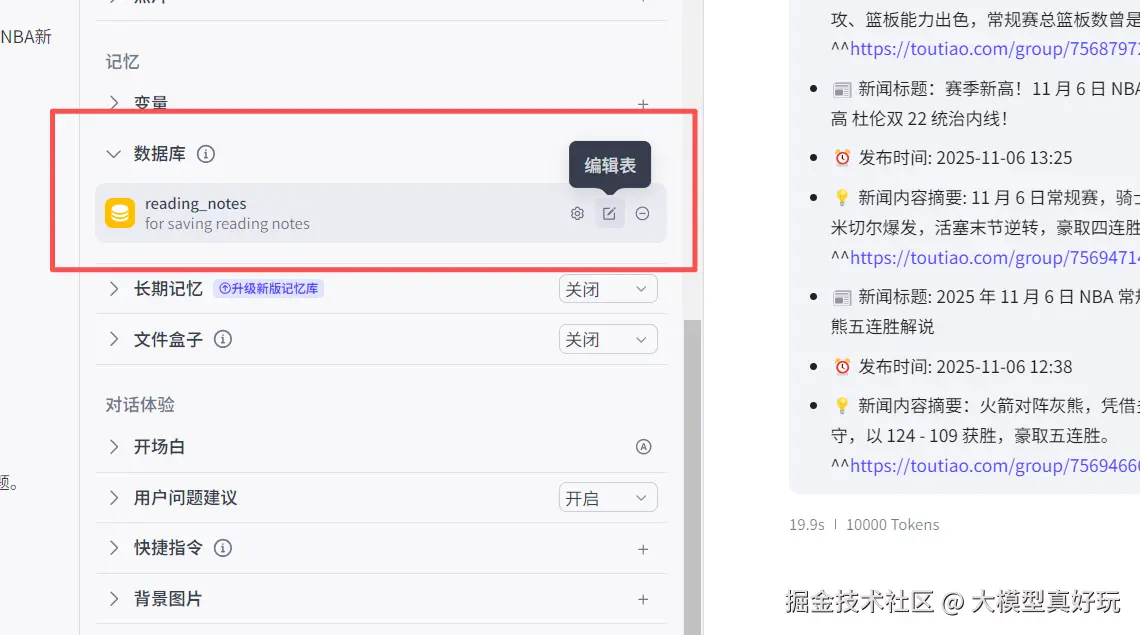Click the circled A icon next to 开场白
The height and width of the screenshot is (635, 1140).
coord(643,447)
